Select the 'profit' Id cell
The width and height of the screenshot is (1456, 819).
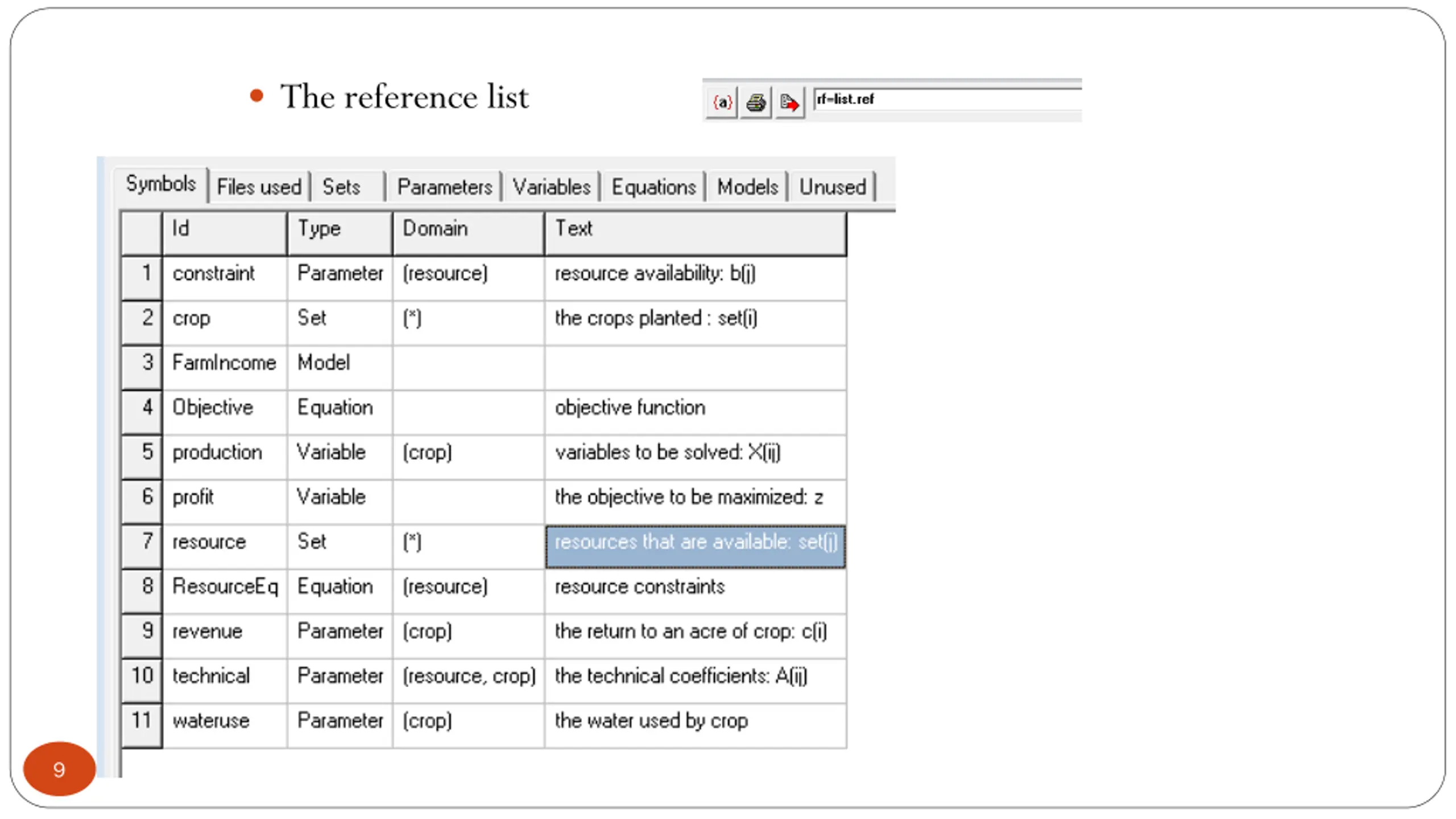point(225,502)
